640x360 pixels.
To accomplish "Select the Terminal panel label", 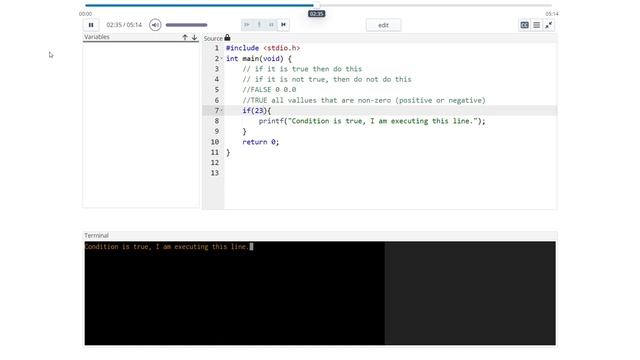I will (x=96, y=236).
